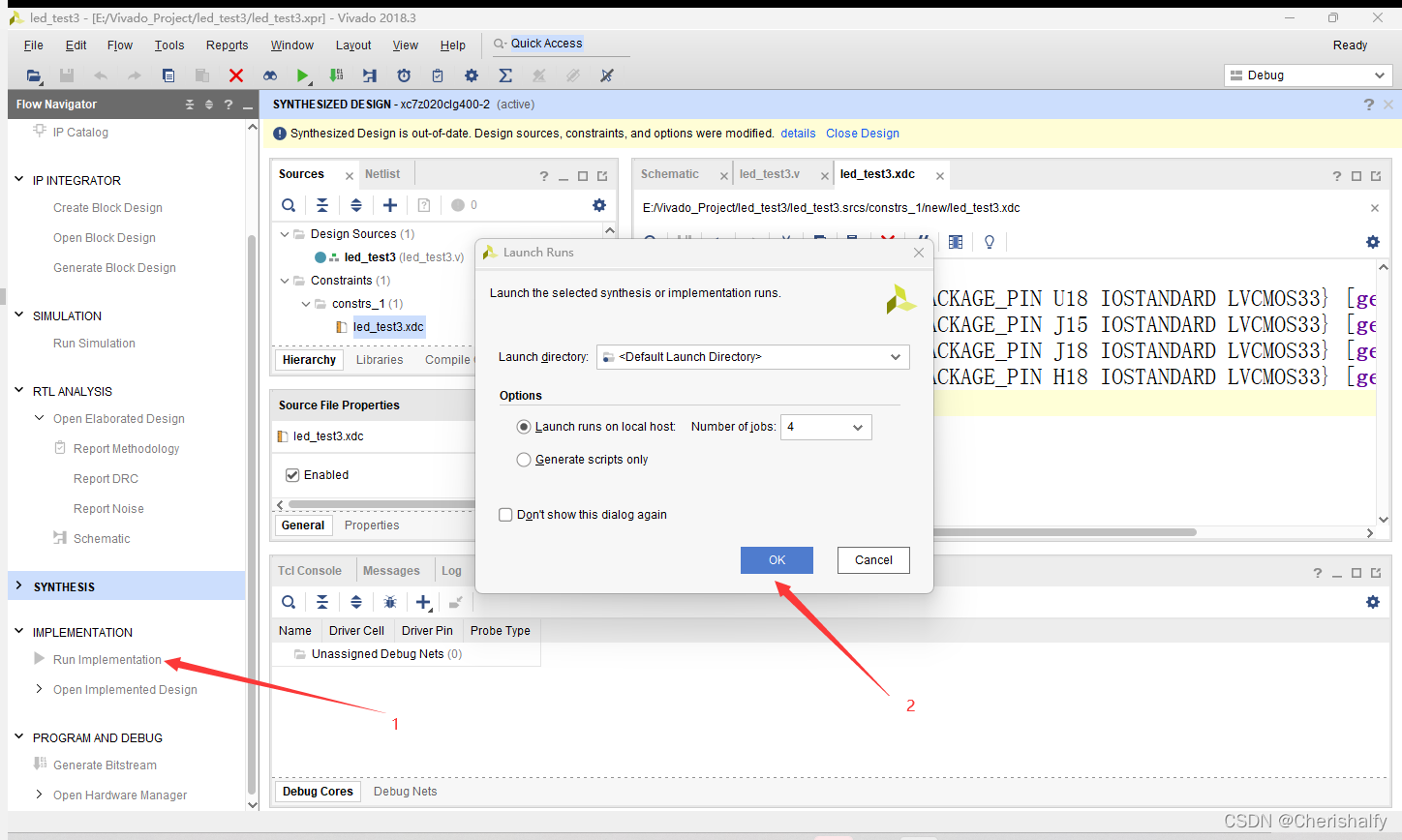Screen dimensions: 1402x840
Task: Open project icon in main toolbar
Action: tap(34, 75)
